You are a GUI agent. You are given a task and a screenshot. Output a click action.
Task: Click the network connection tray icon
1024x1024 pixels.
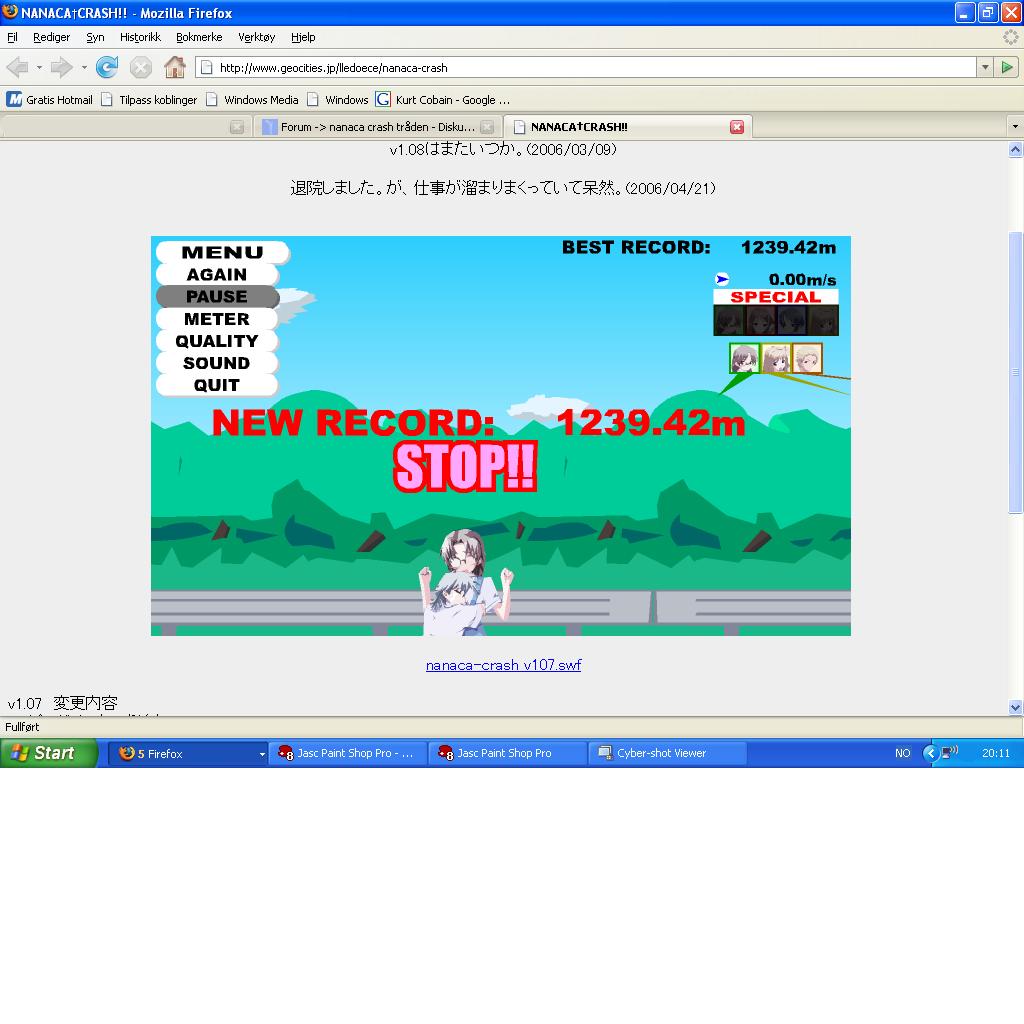(x=950, y=752)
